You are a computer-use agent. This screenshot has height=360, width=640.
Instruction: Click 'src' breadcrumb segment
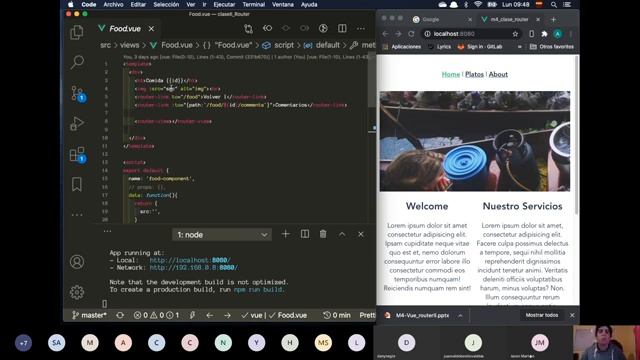(x=105, y=45)
